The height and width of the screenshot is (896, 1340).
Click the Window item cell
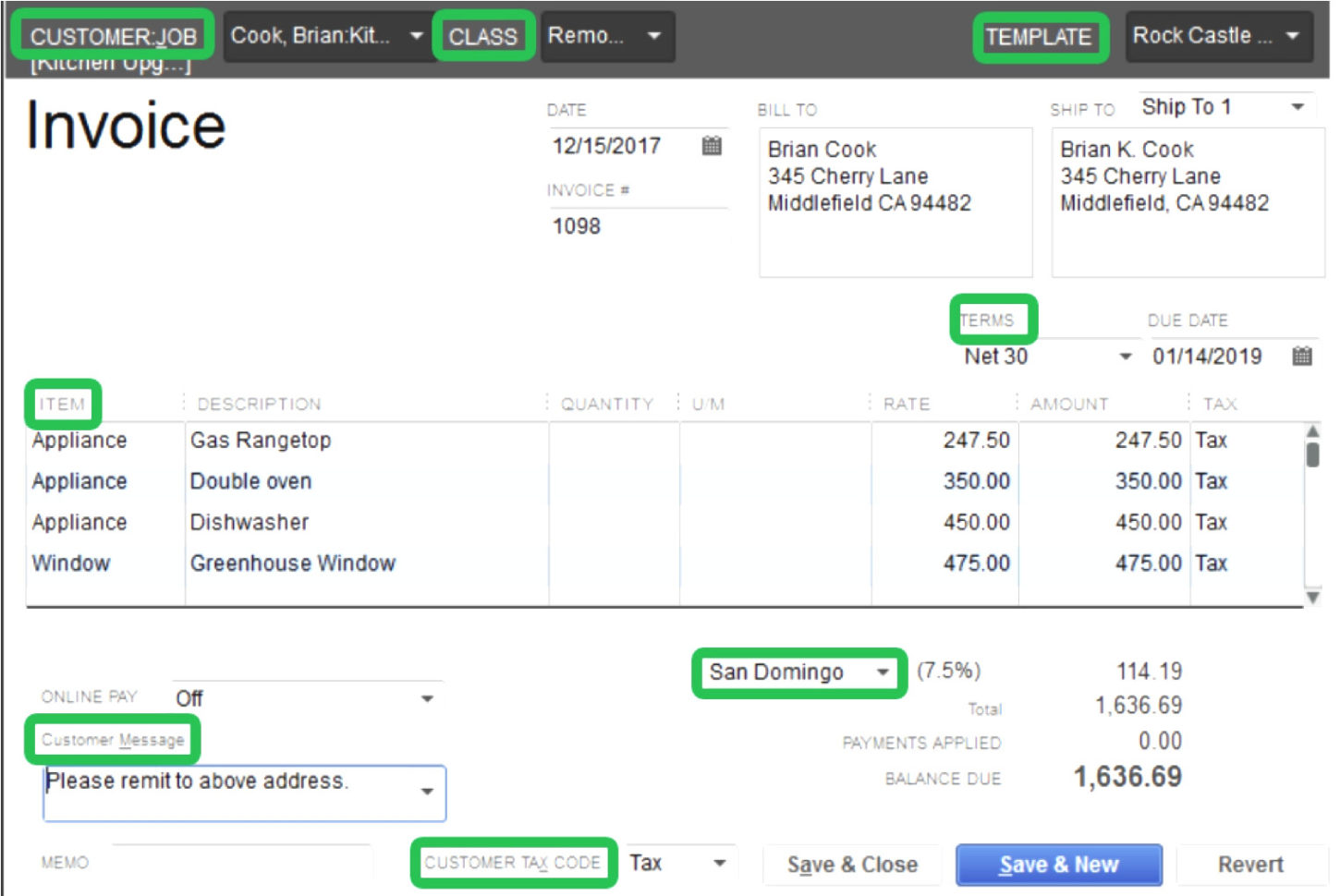coord(105,563)
